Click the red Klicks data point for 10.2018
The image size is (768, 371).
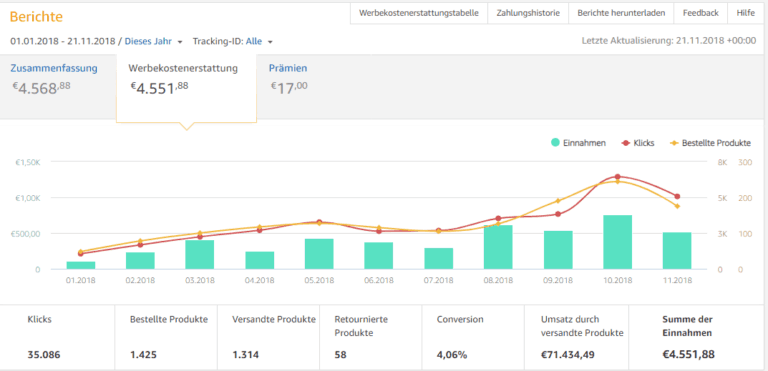[x=617, y=176]
